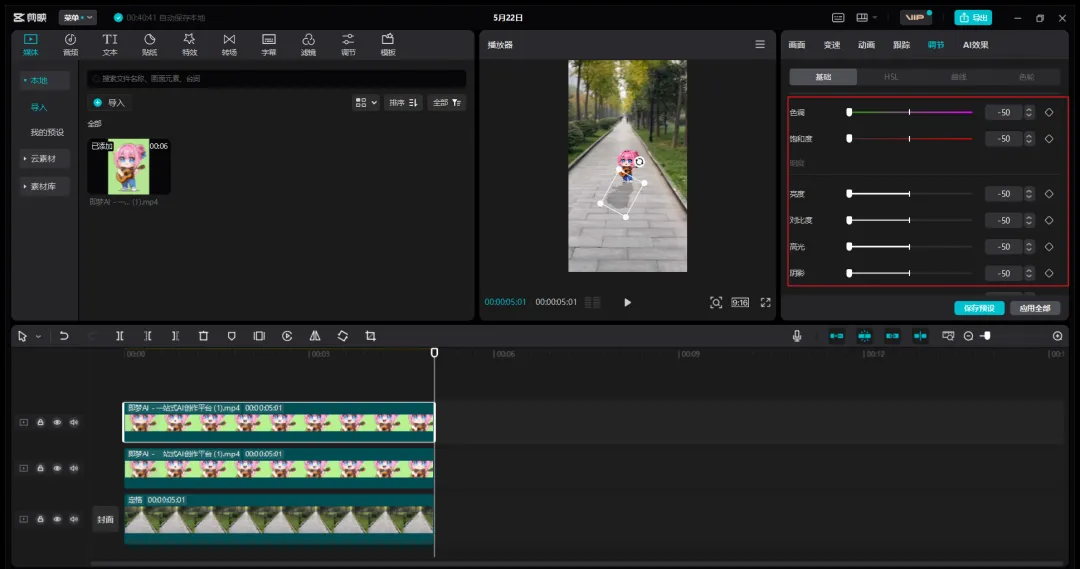Switch to the 动画 animation tab
The width and height of the screenshot is (1080, 569).
point(866,45)
